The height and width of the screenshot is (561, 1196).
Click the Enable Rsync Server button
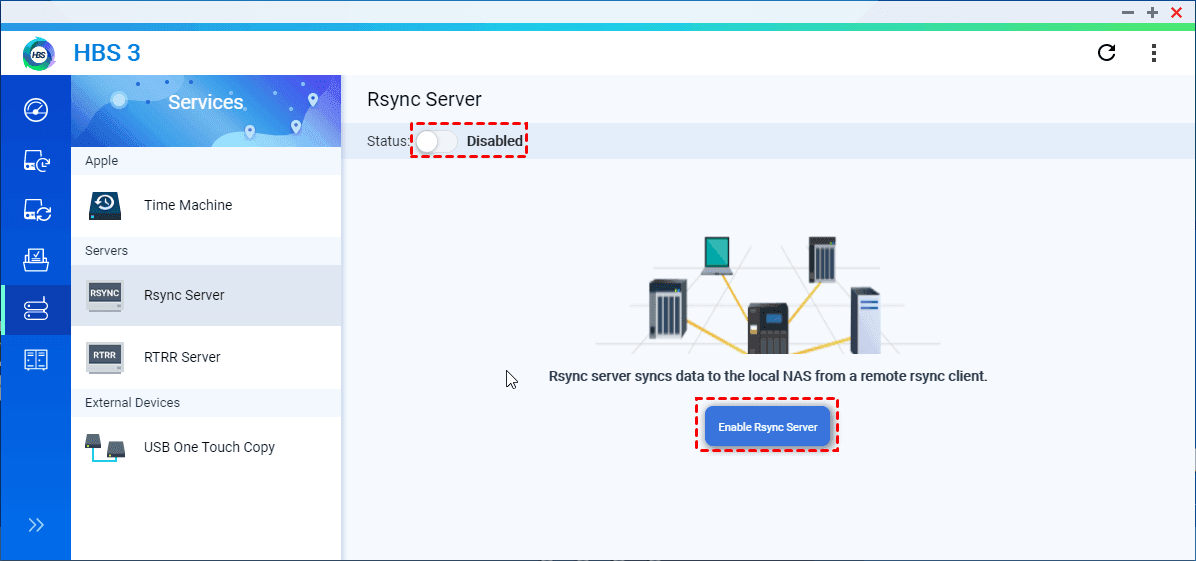(767, 427)
